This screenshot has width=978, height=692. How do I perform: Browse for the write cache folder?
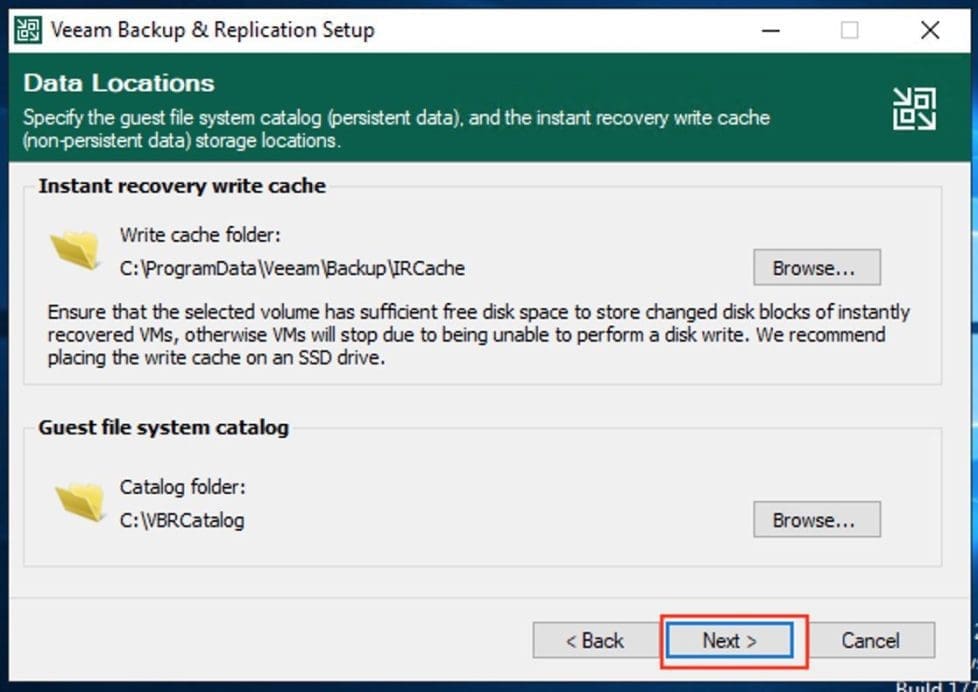coord(816,268)
